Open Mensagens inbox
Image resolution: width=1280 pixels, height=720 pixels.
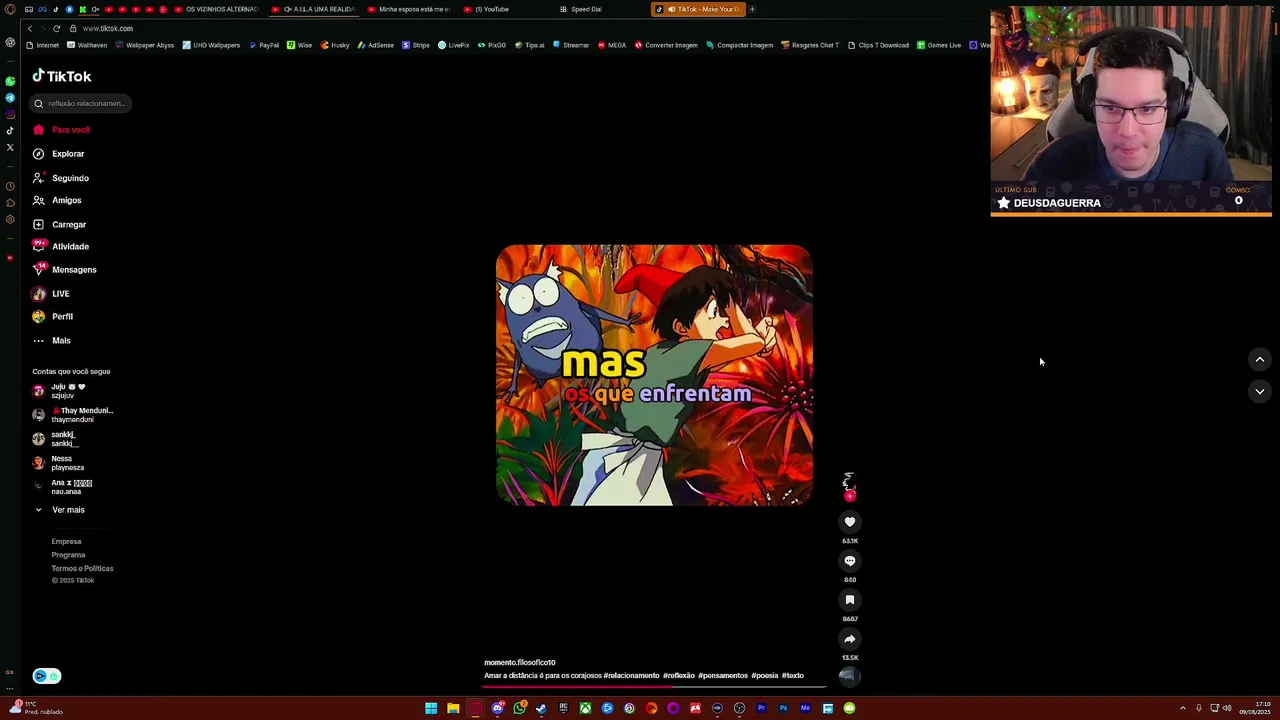tap(66, 270)
